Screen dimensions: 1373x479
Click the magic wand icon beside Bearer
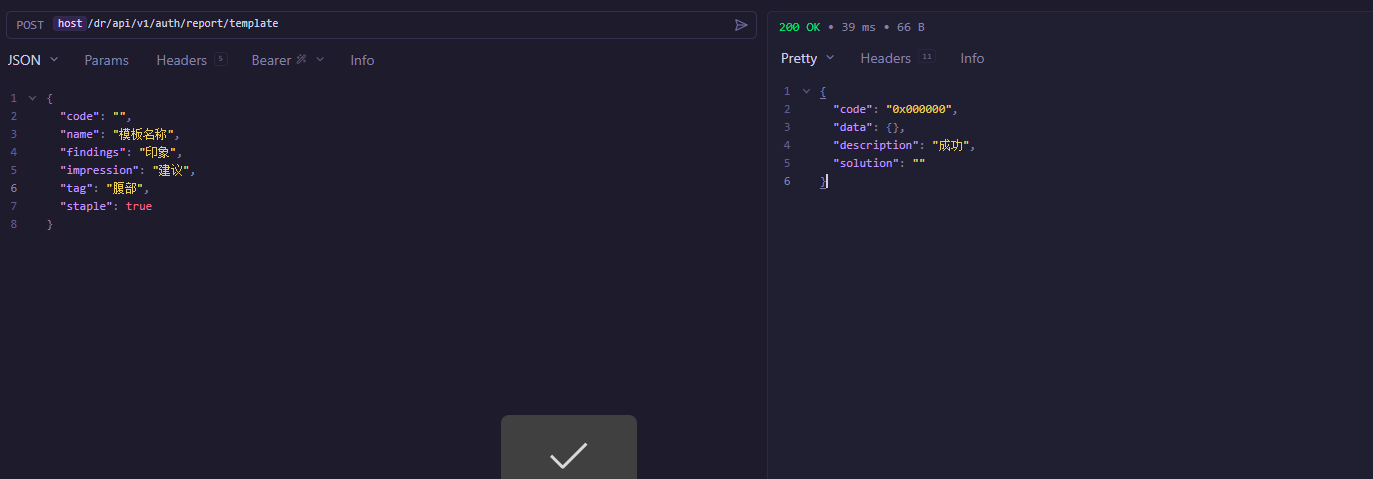(301, 60)
